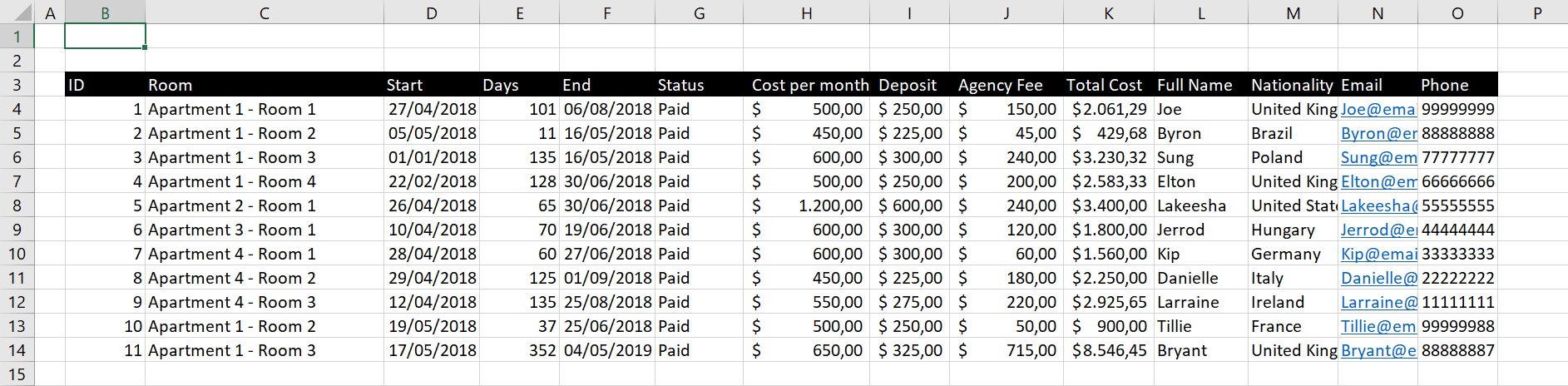Select days value 128
1568x386 pixels.
pos(519,181)
